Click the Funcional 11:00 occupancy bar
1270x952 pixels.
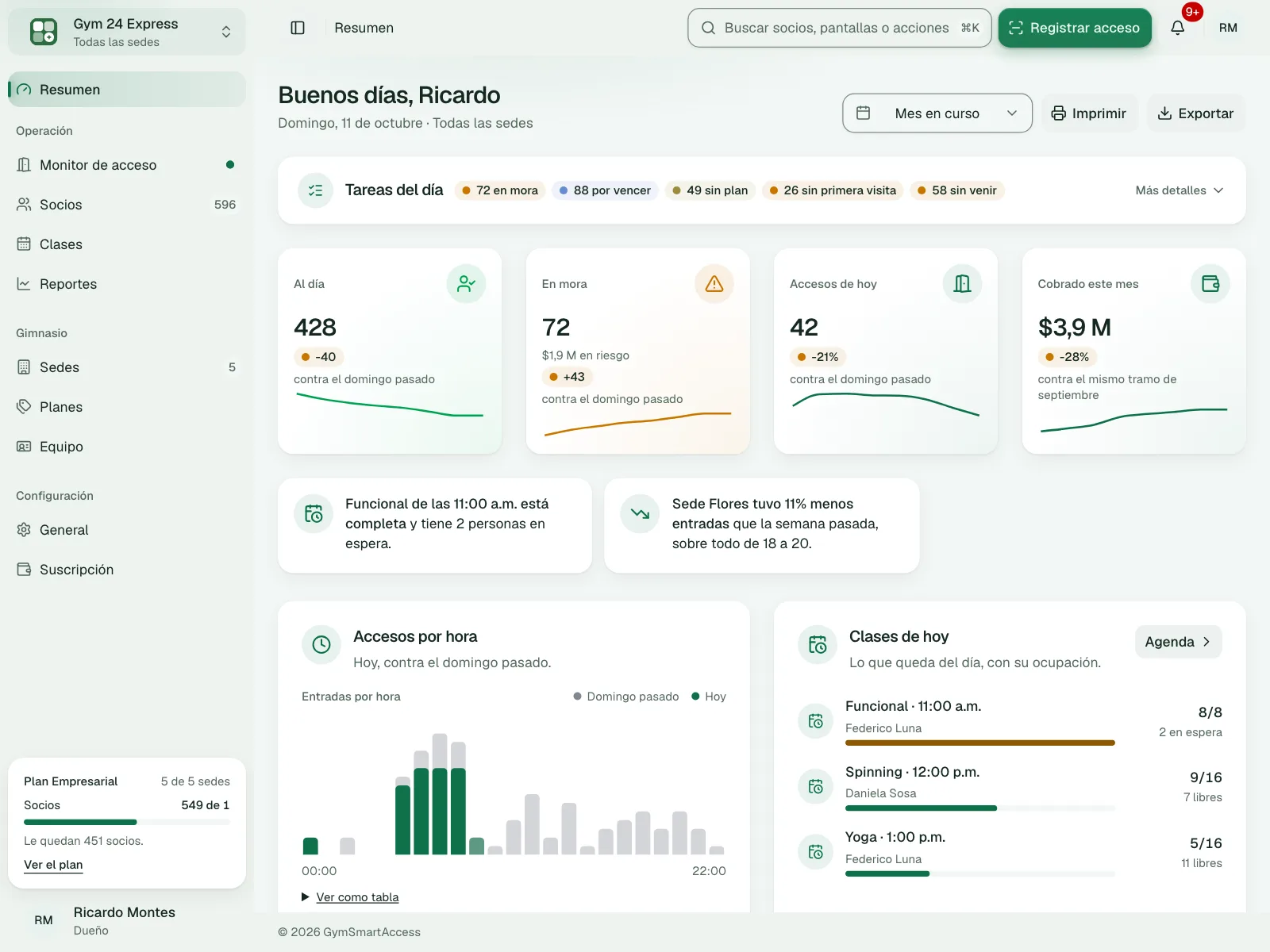pyautogui.click(x=980, y=743)
